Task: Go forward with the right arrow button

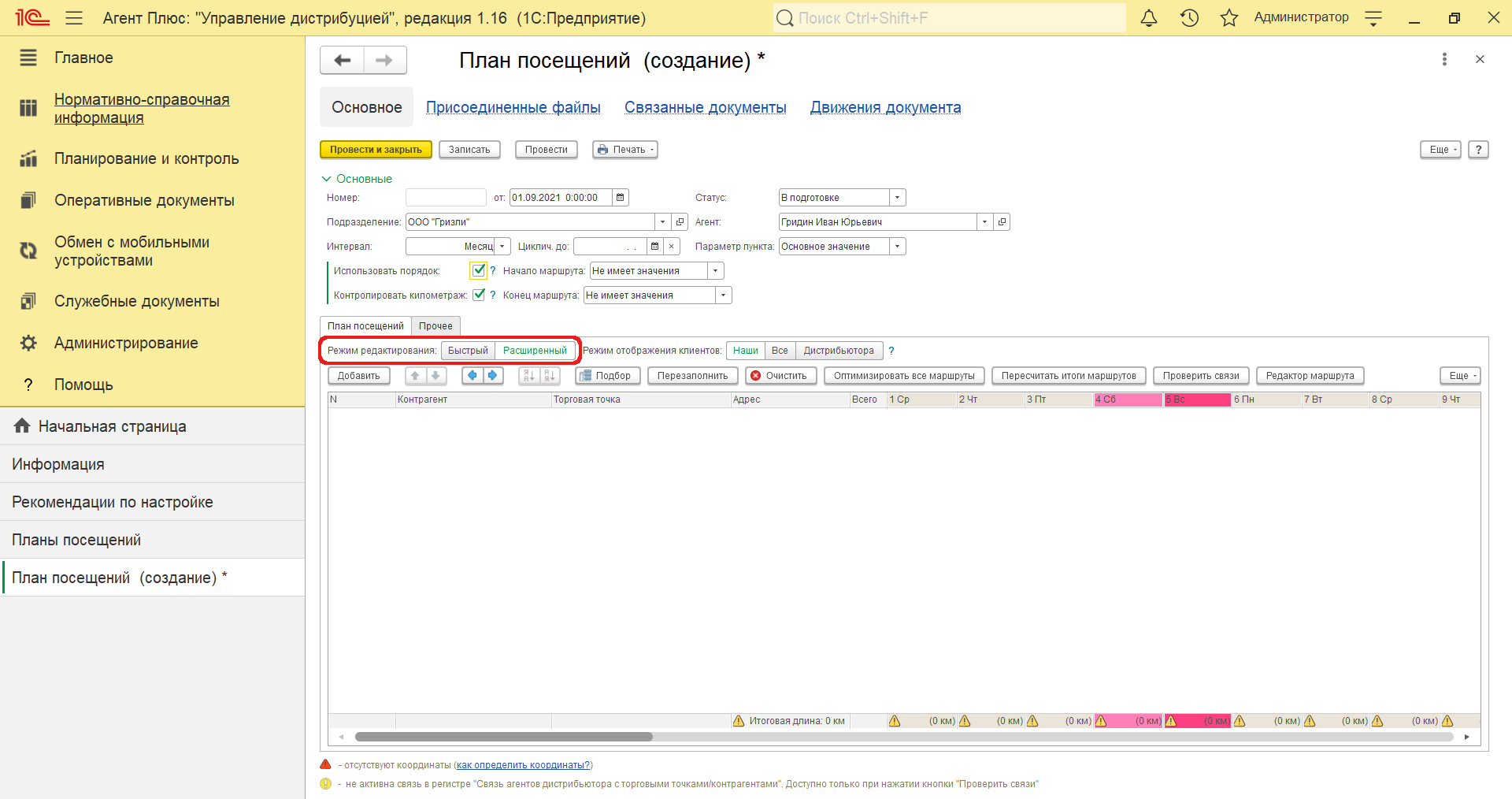Action: [384, 60]
